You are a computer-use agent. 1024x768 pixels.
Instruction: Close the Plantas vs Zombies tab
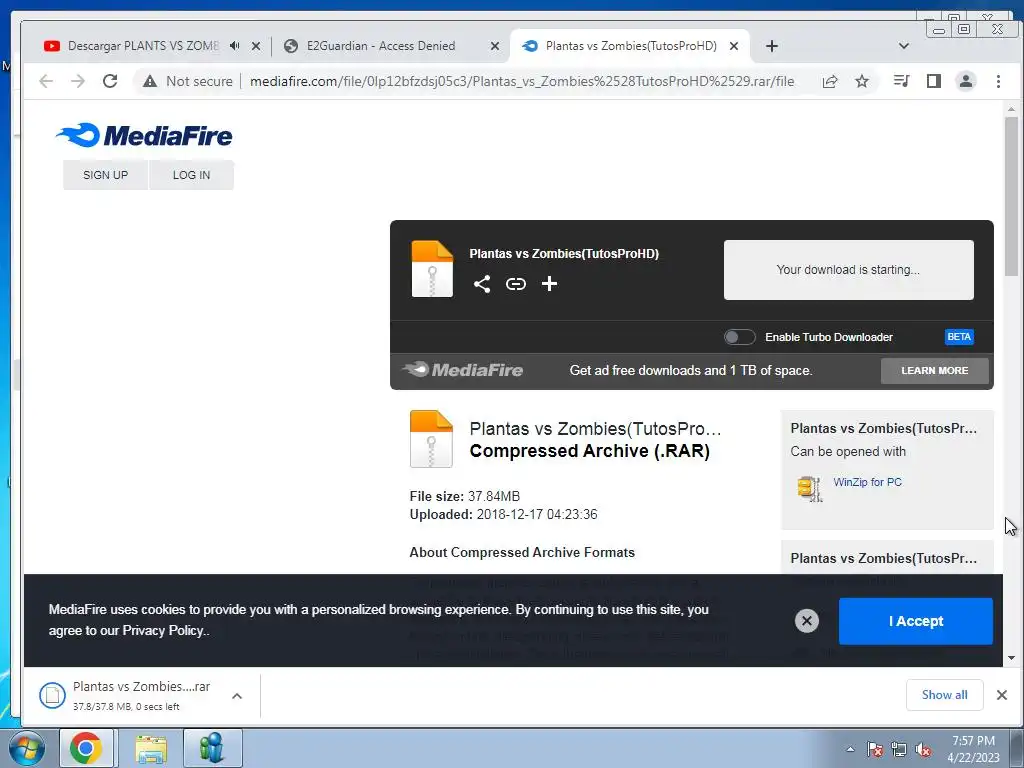(734, 46)
